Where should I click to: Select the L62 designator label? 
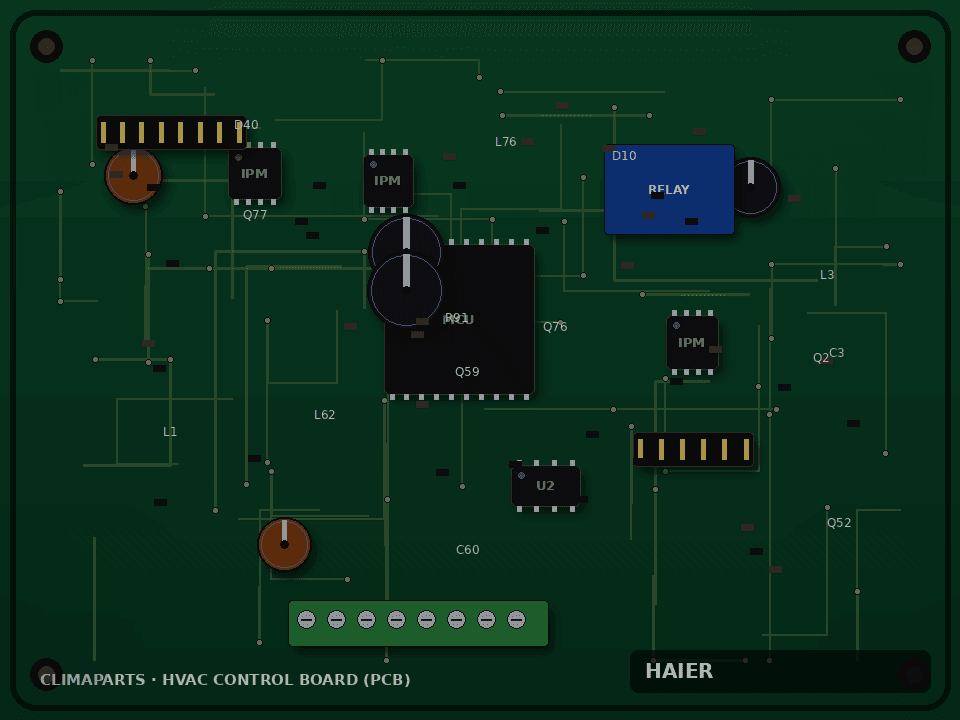(x=324, y=415)
